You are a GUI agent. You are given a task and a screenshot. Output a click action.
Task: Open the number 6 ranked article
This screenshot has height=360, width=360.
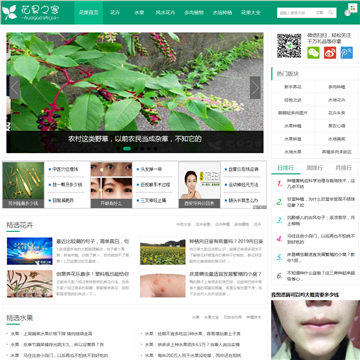pos(321,275)
